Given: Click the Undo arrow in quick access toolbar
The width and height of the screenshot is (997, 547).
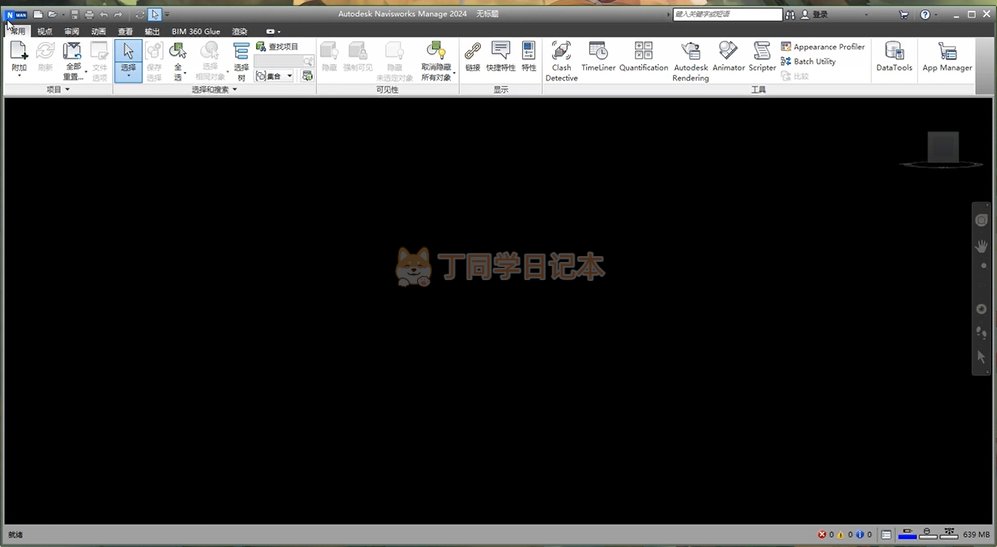Looking at the screenshot, I should (x=104, y=14).
